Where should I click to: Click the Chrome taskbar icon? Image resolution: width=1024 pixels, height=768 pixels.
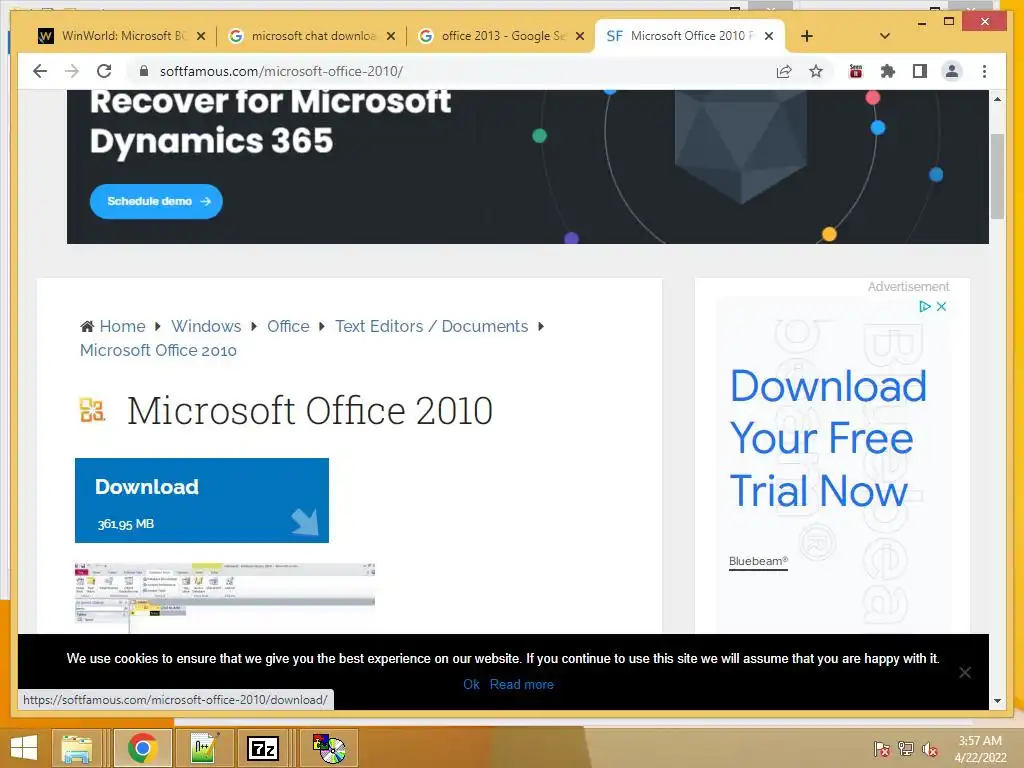[142, 748]
